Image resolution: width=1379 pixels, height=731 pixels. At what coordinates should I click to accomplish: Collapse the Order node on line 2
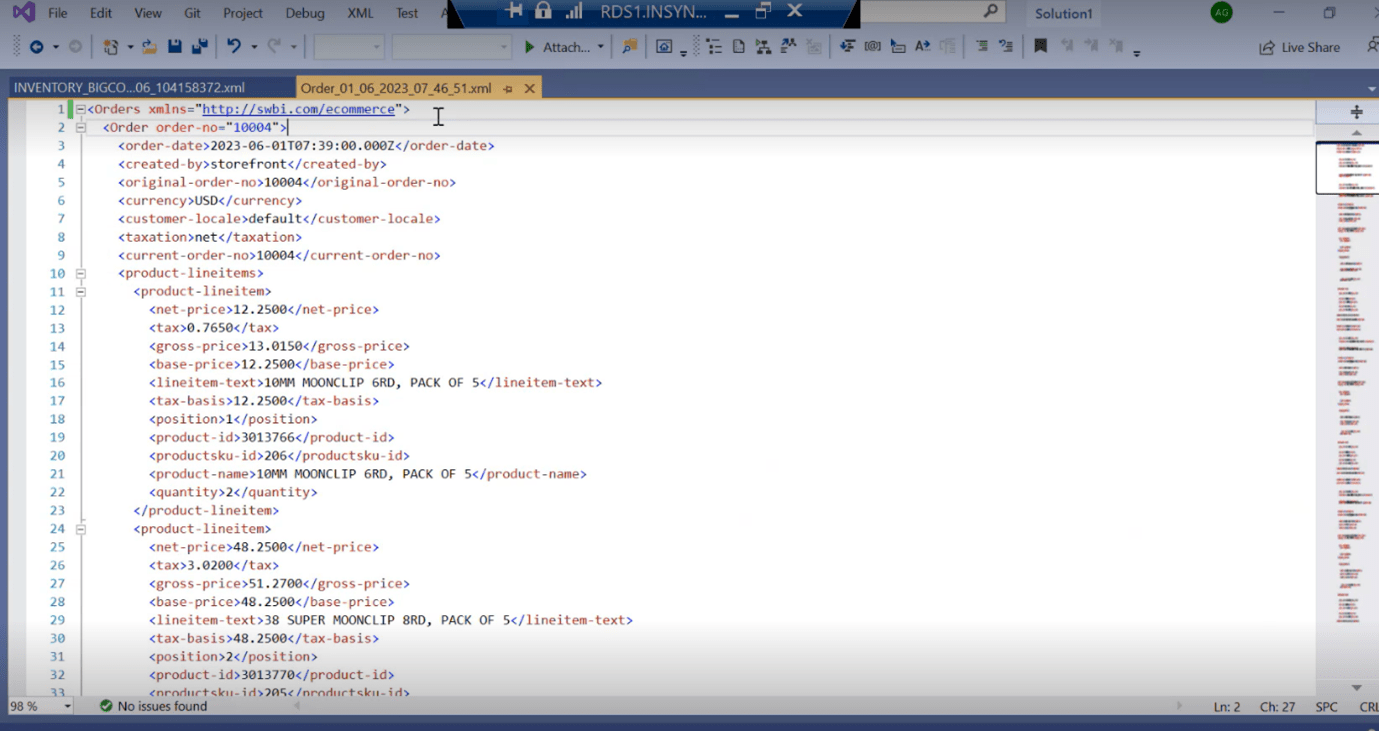[80, 127]
